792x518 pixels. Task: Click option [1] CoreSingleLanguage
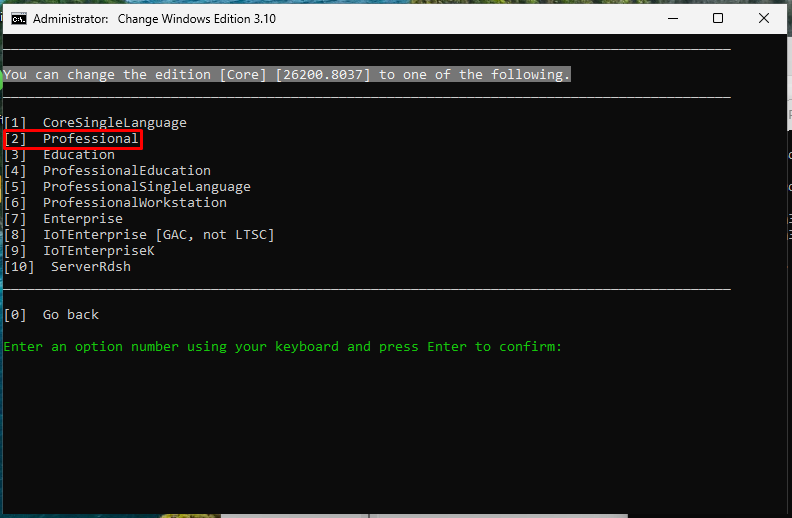click(x=95, y=123)
